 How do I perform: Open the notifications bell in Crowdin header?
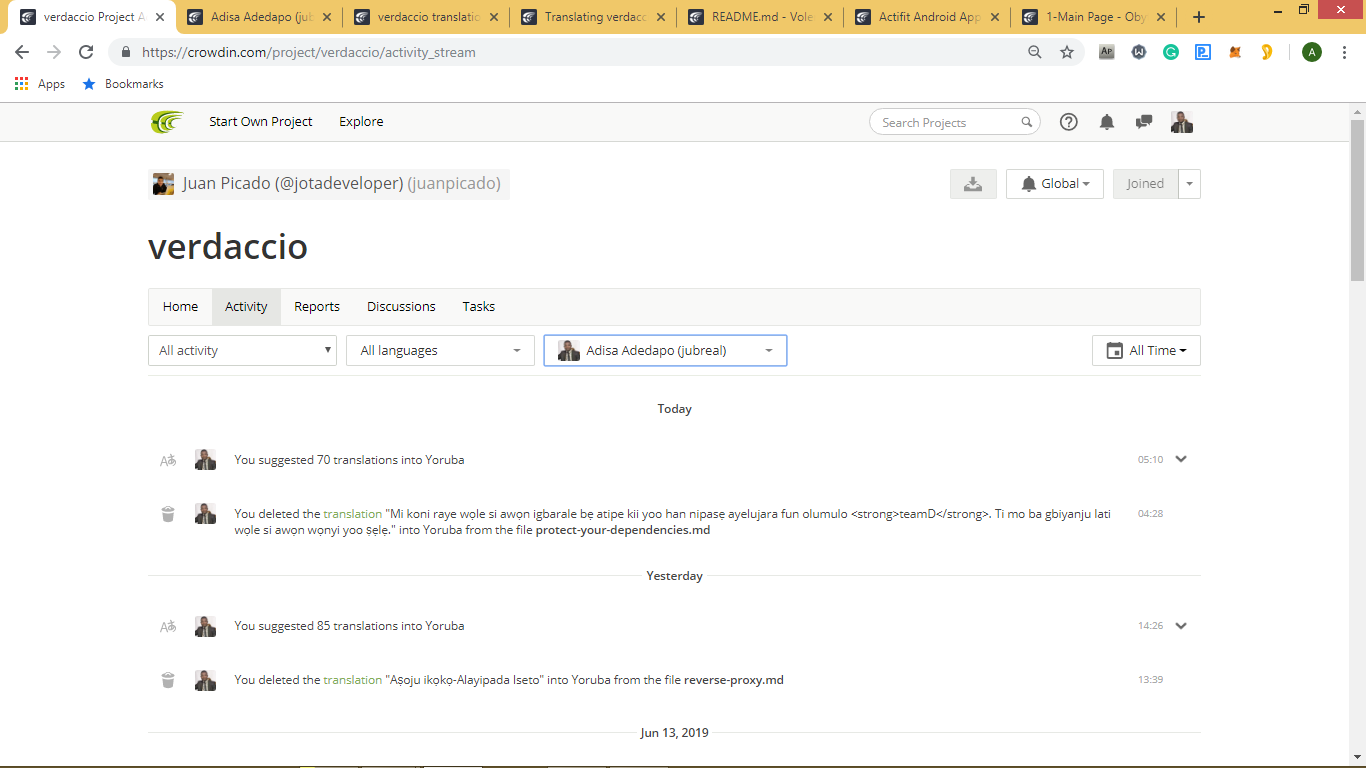[x=1107, y=122]
